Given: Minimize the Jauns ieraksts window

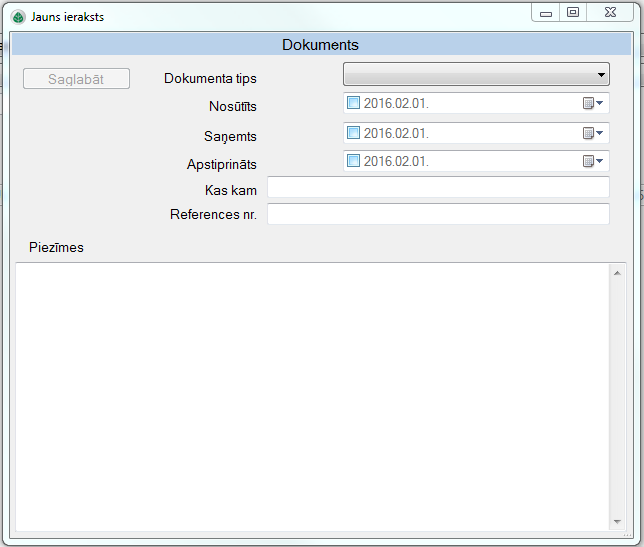Looking at the screenshot, I should click(x=545, y=13).
